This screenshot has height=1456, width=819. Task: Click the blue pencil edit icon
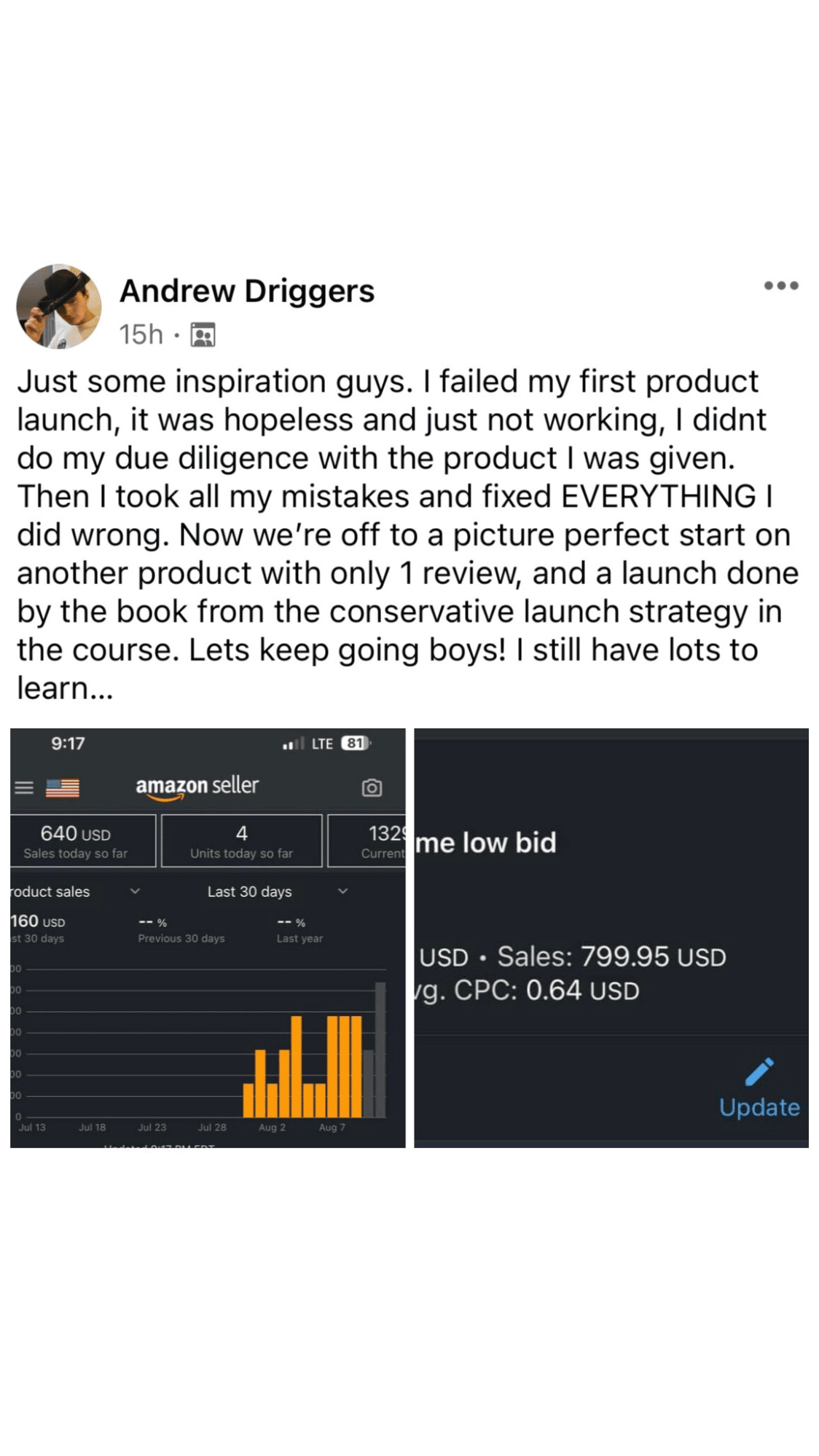point(759,1072)
